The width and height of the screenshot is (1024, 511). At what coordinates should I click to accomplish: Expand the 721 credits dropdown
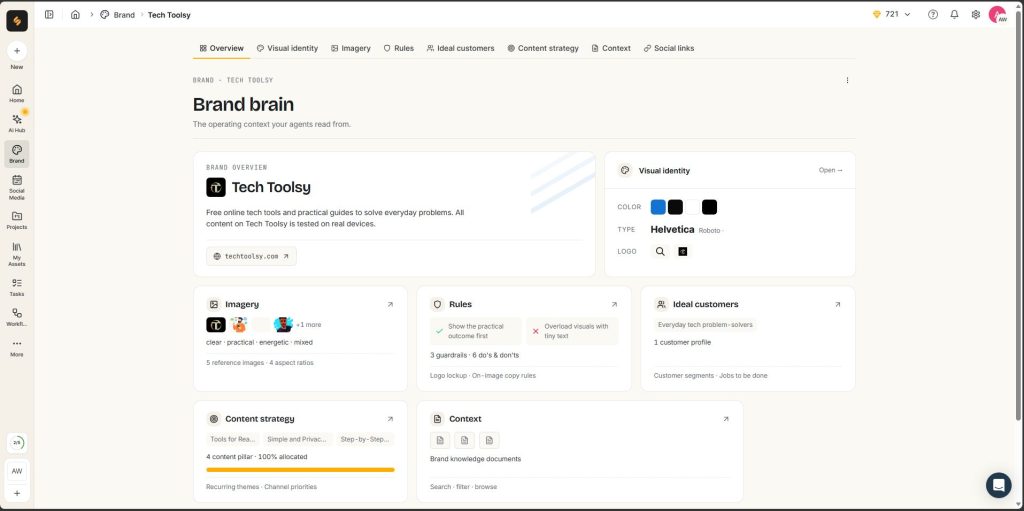(x=891, y=14)
